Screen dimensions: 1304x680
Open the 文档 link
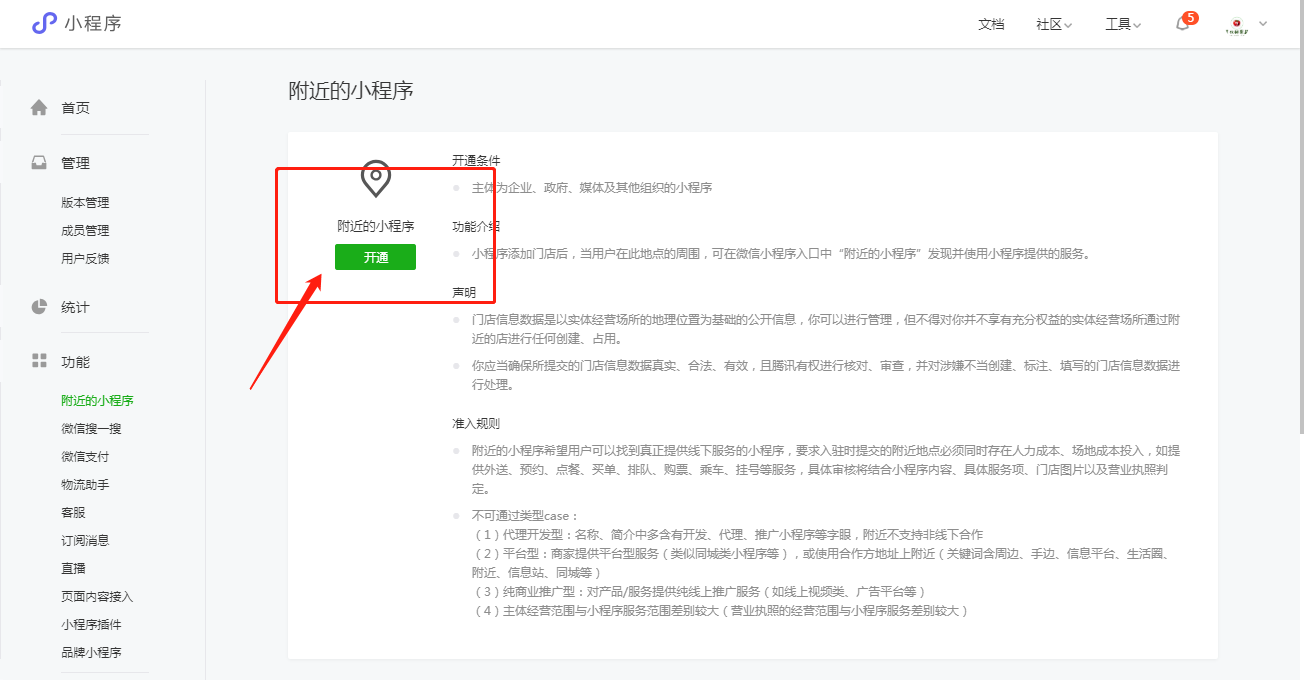(x=991, y=24)
